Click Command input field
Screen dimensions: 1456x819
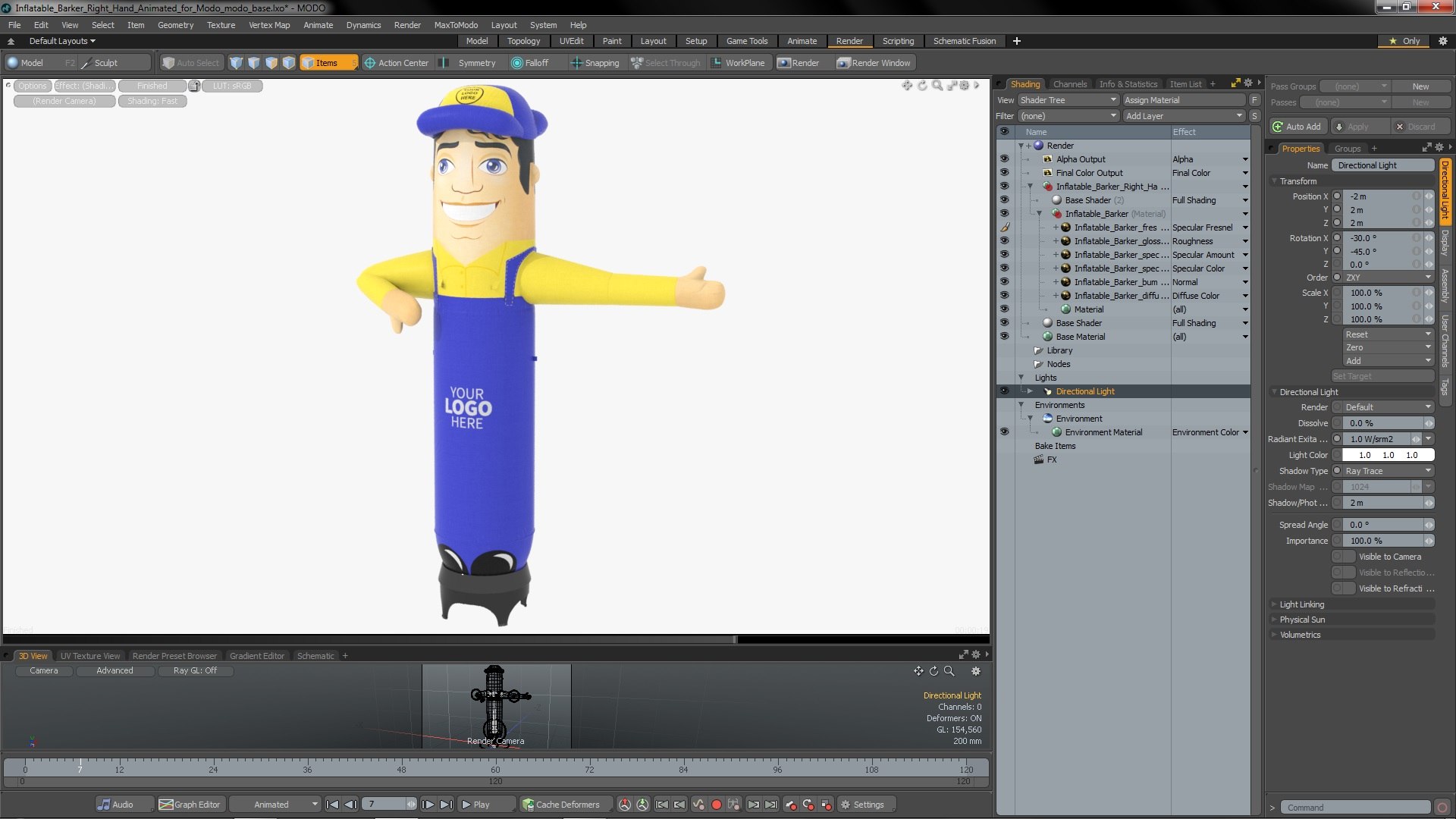pyautogui.click(x=1355, y=808)
